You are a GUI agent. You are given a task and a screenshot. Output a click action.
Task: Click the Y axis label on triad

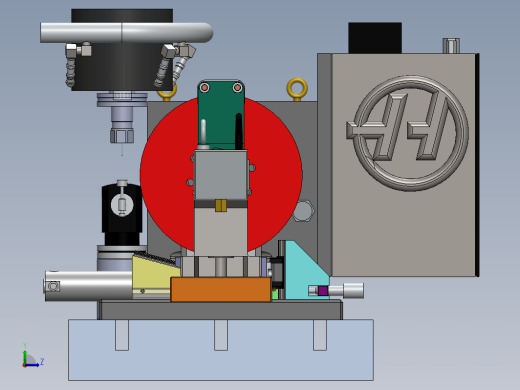point(25,345)
